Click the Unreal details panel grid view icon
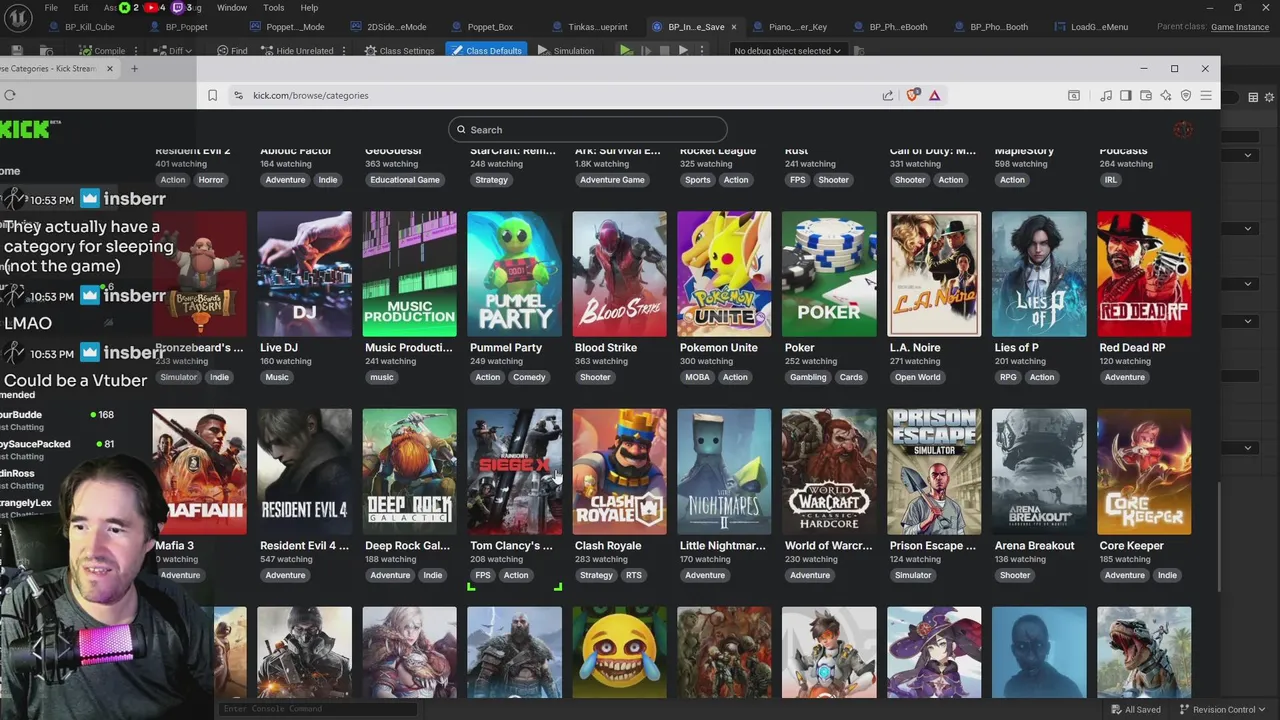The width and height of the screenshot is (1280, 720). tap(1253, 97)
